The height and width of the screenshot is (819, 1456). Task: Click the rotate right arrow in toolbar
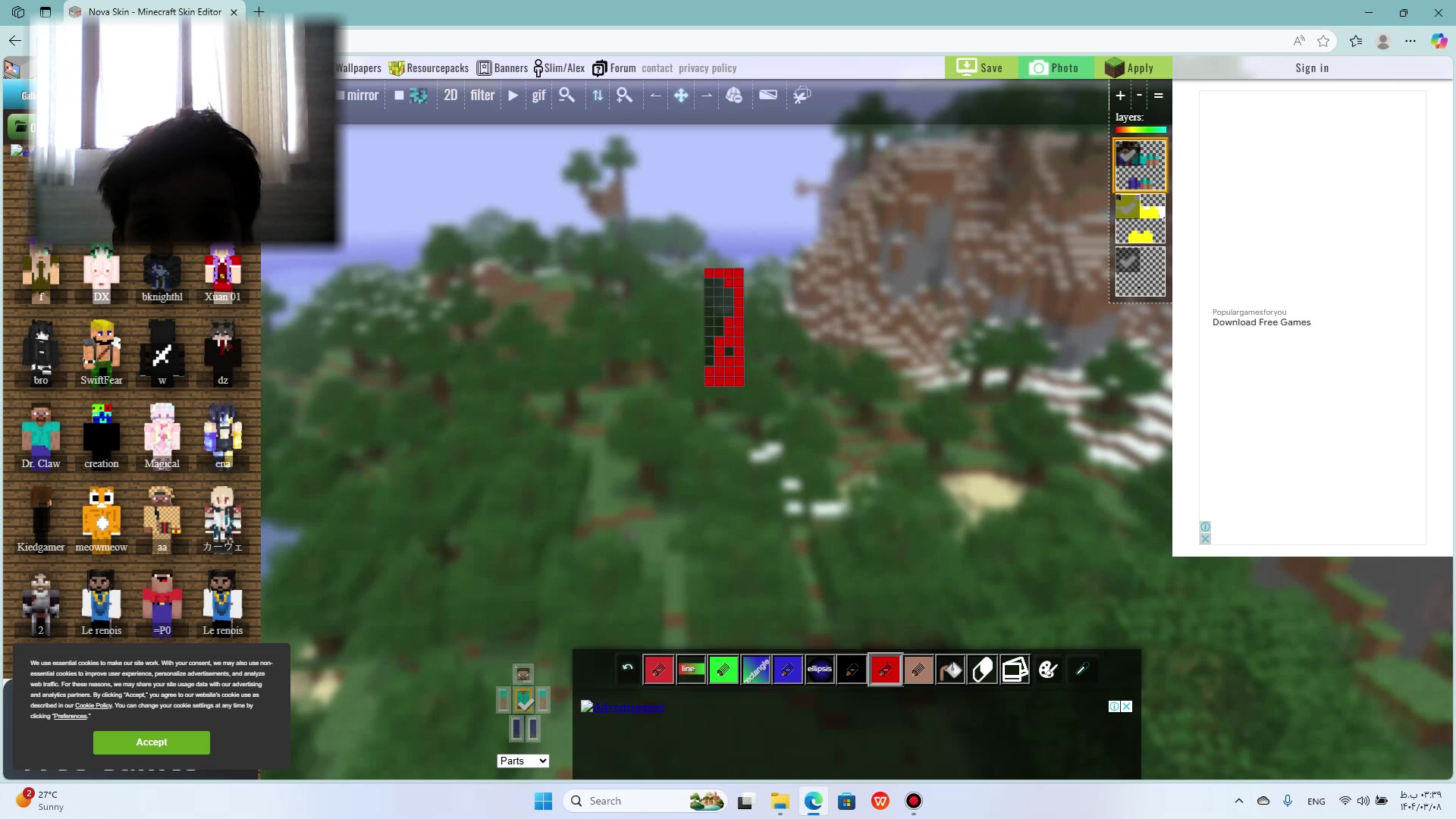[x=707, y=95]
